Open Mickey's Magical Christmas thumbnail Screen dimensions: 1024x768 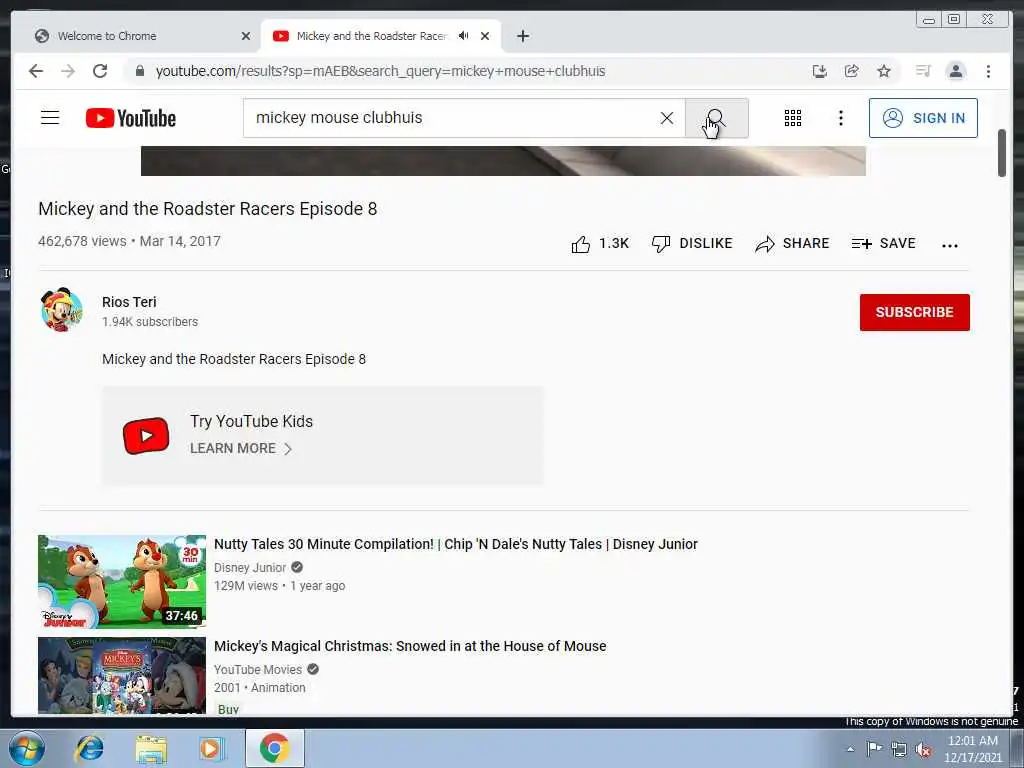click(x=122, y=675)
